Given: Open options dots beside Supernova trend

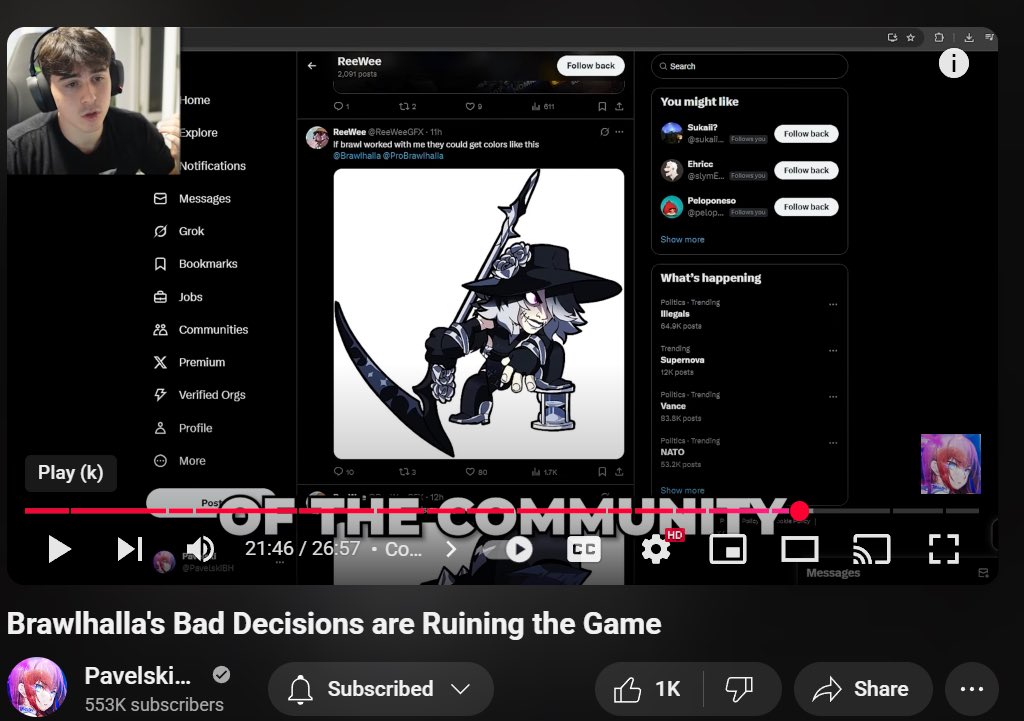Looking at the screenshot, I should coord(833,351).
